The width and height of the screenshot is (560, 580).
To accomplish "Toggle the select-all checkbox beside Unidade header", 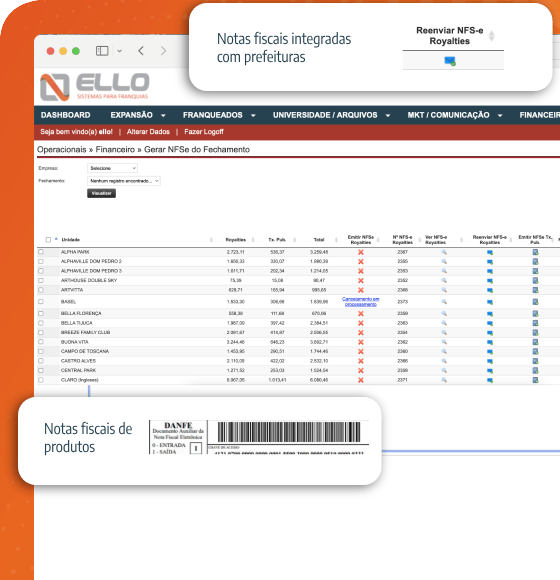I will (48, 240).
